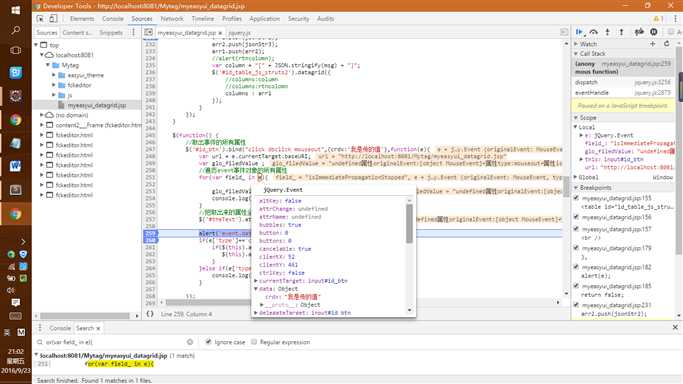Add a watch expression with plus icon
This screenshot has width=683, height=384.
[x=653, y=44]
